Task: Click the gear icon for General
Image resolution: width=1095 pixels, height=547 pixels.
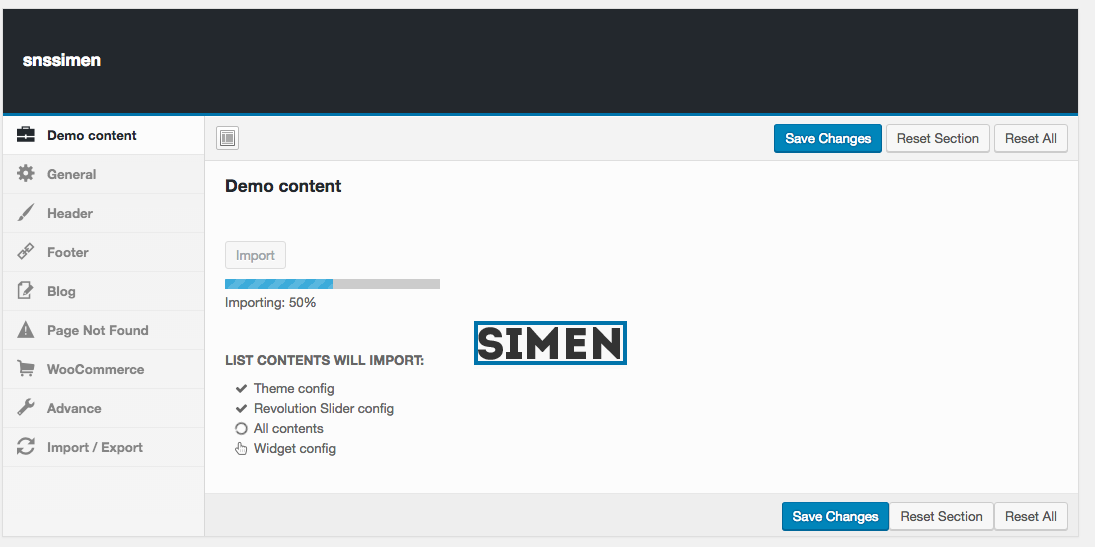Action: coord(26,174)
